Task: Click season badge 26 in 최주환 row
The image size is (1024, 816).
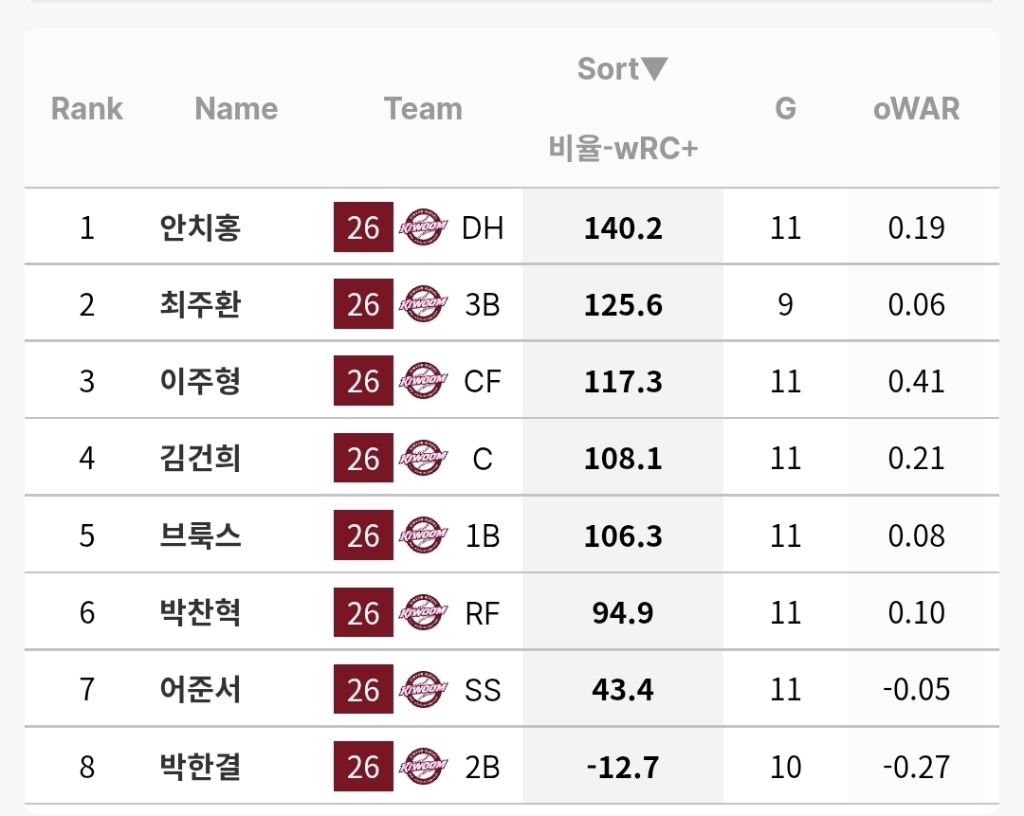Action: [363, 305]
